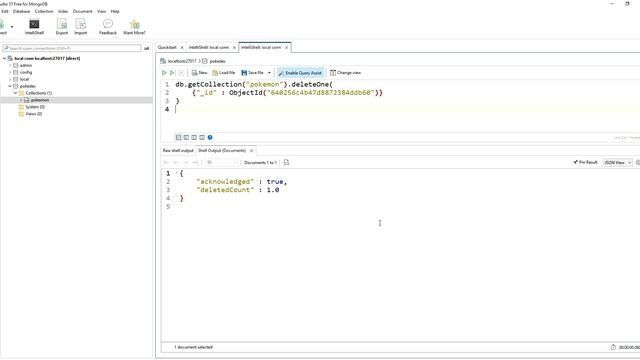The height and width of the screenshot is (360, 640).
Task: Expand the local database node
Action: click(x=10, y=79)
